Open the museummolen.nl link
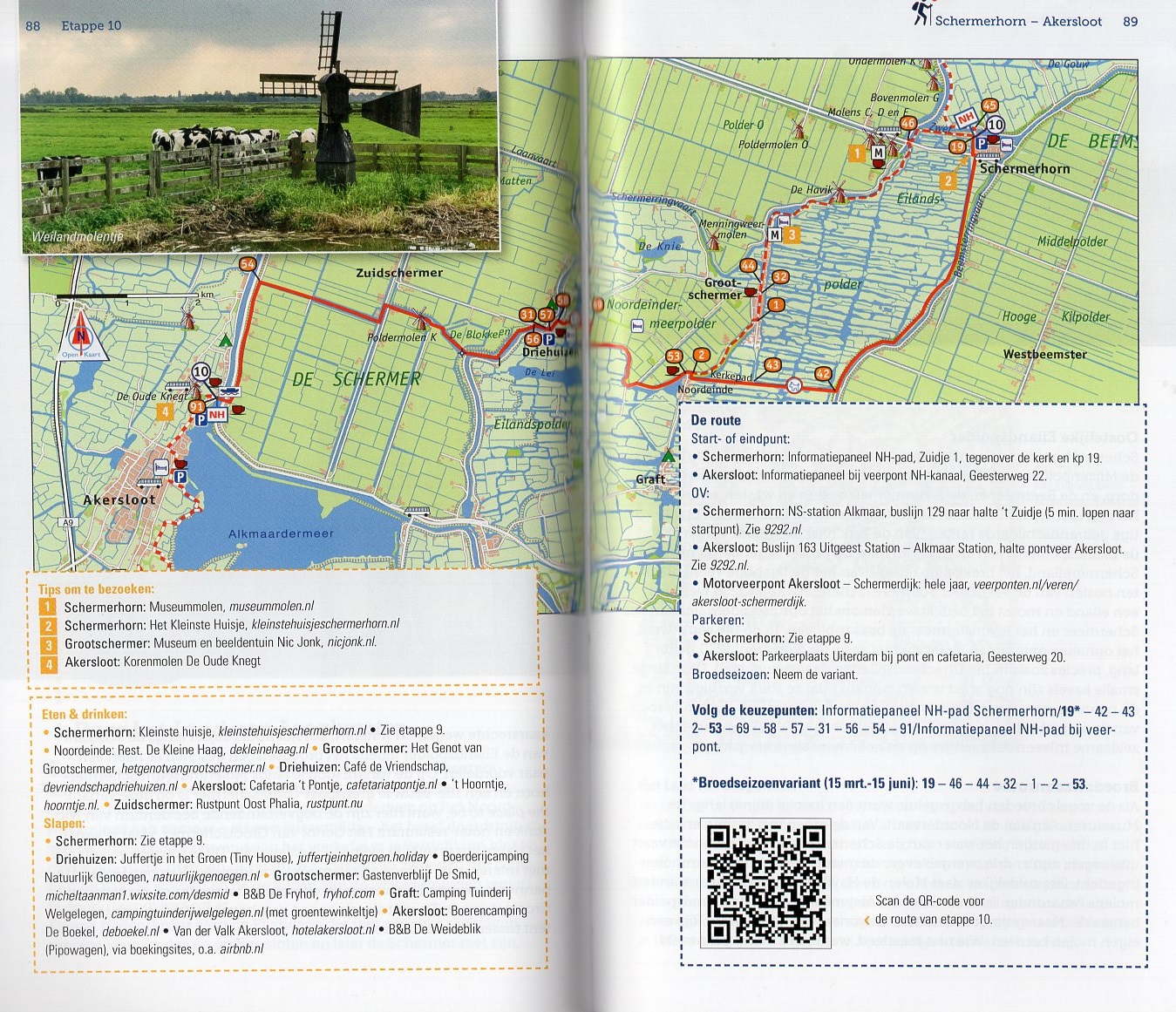 click(271, 607)
